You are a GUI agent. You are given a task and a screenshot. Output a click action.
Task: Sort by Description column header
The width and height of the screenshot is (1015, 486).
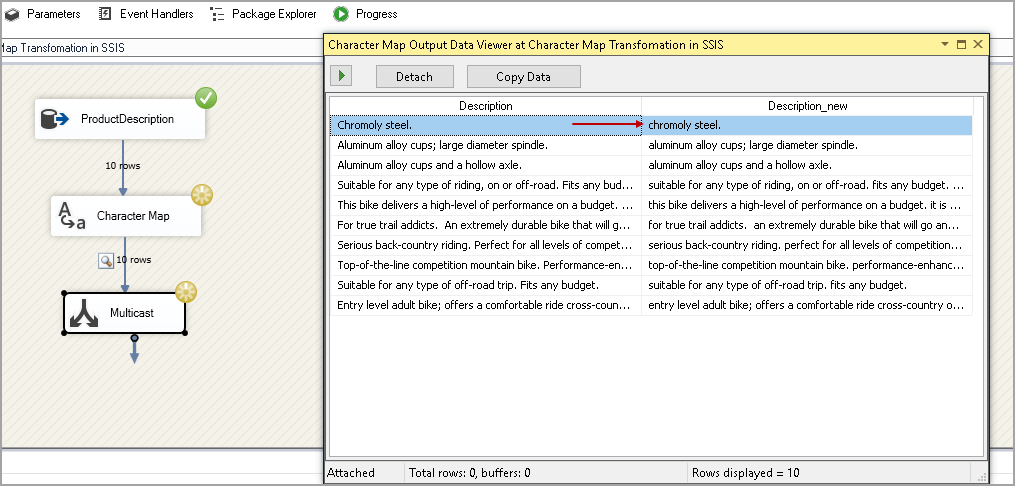point(486,106)
